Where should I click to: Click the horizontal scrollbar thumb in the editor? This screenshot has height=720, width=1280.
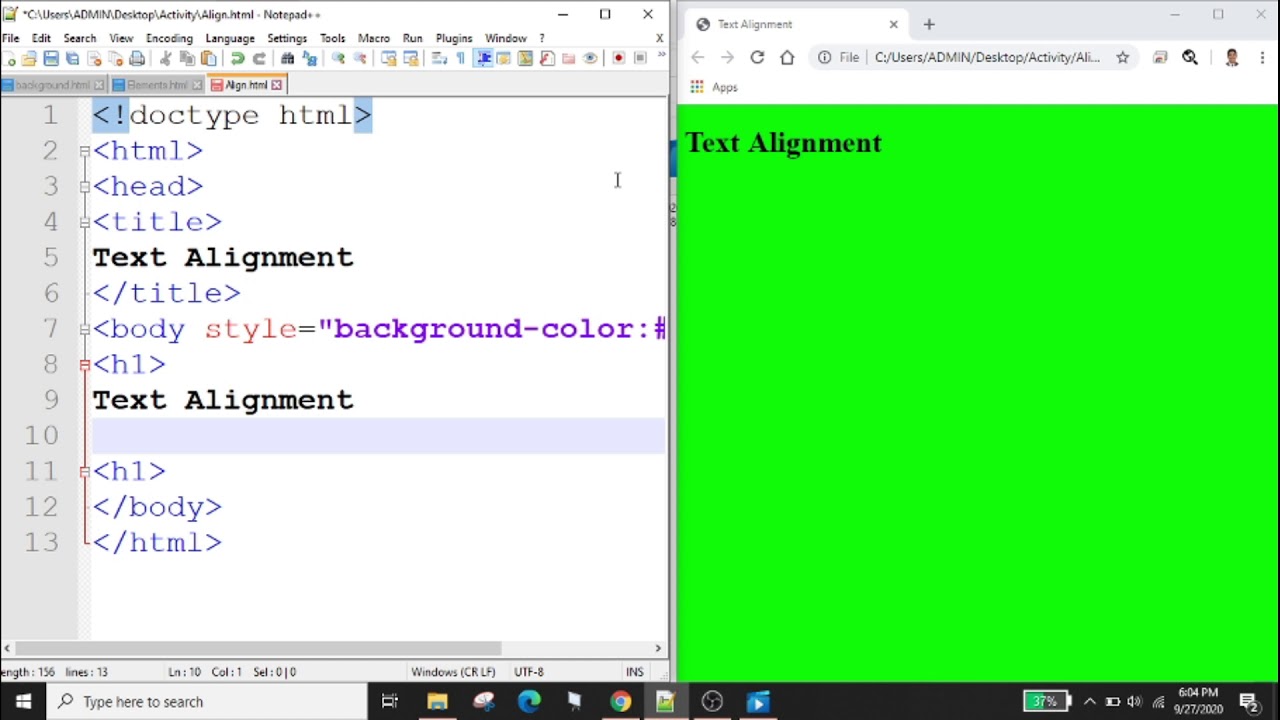(x=258, y=648)
